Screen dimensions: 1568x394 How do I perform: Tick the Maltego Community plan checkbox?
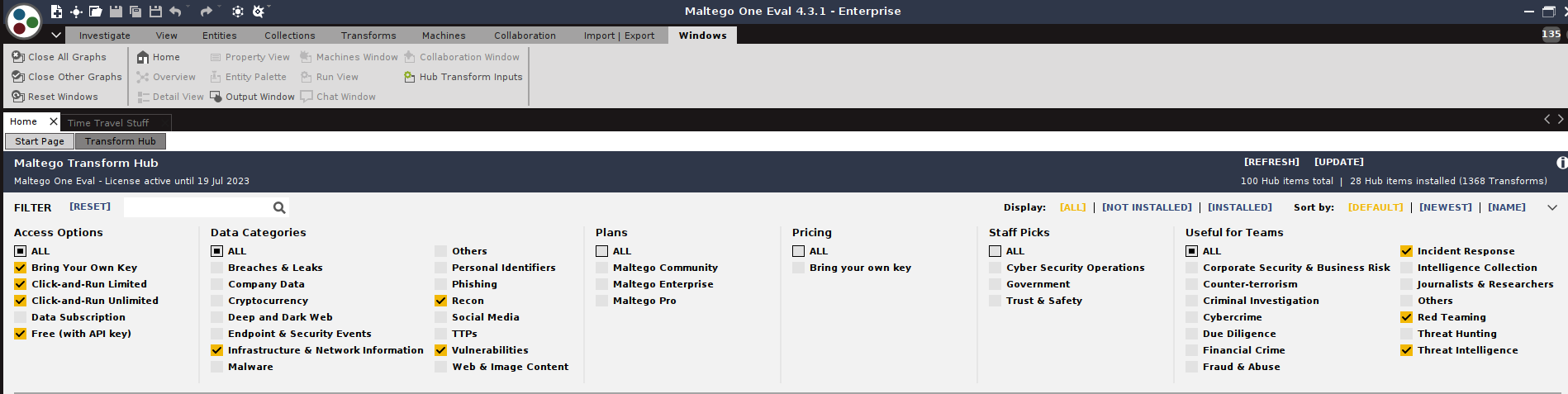(602, 268)
